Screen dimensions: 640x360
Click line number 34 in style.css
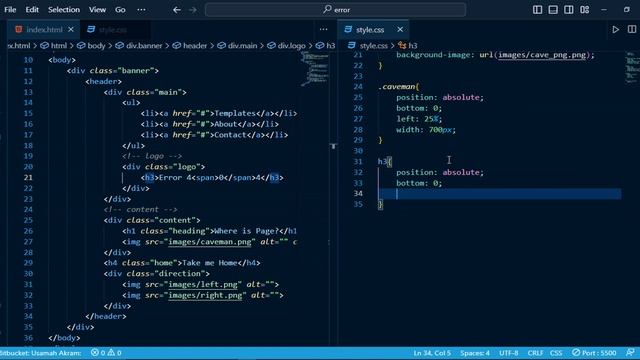(358, 193)
